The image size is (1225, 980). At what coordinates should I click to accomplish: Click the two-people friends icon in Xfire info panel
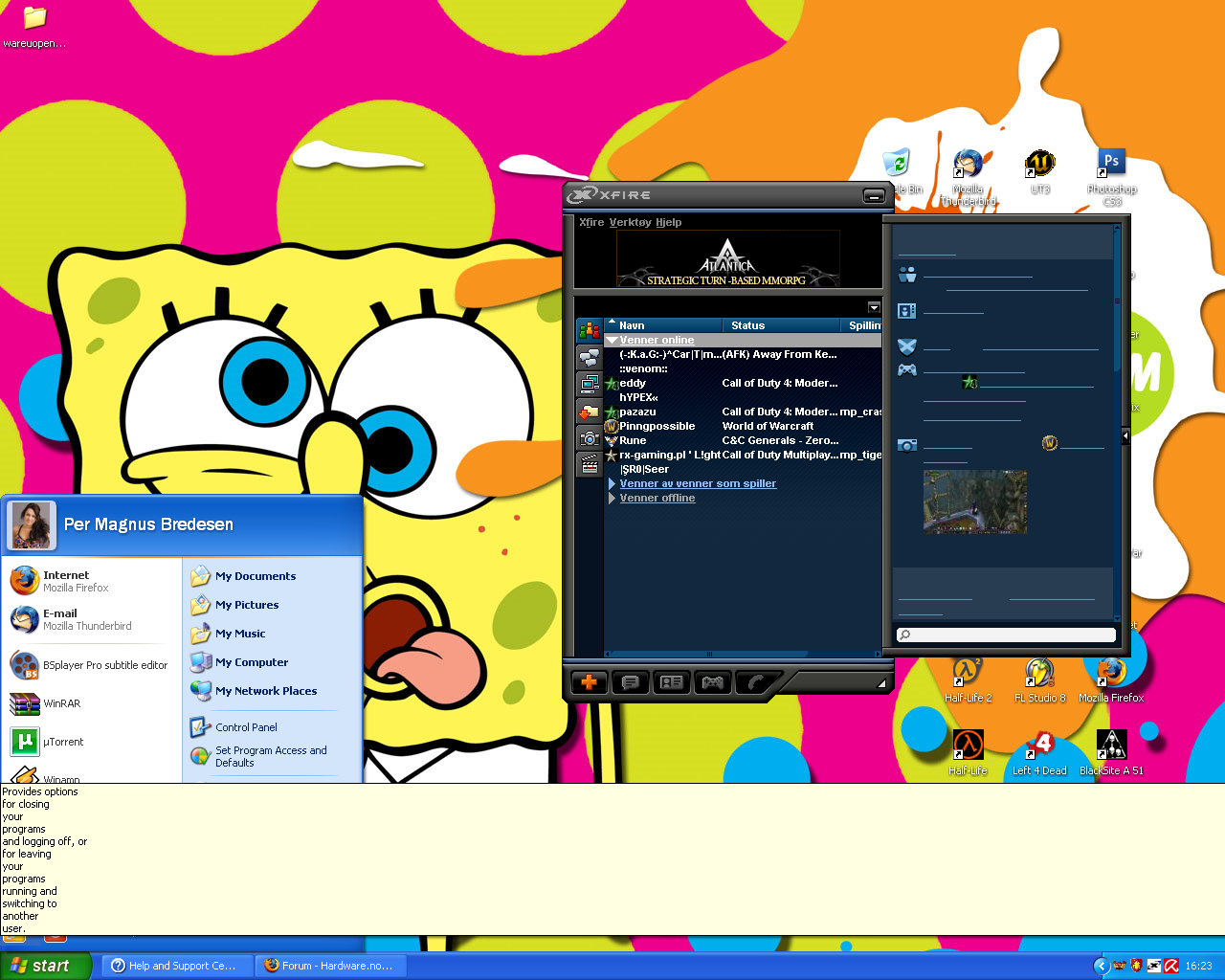[x=907, y=276]
